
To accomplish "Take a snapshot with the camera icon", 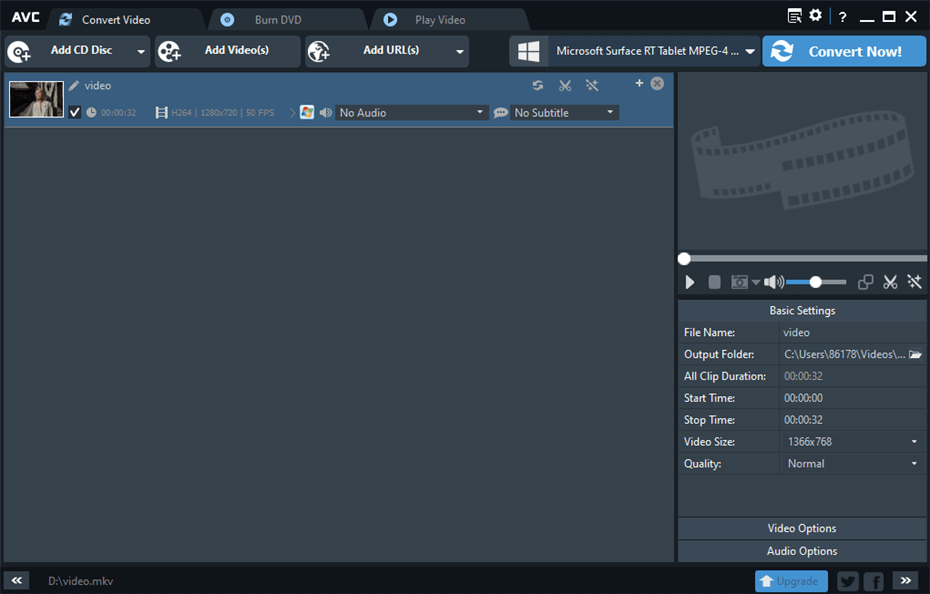I will click(x=739, y=282).
